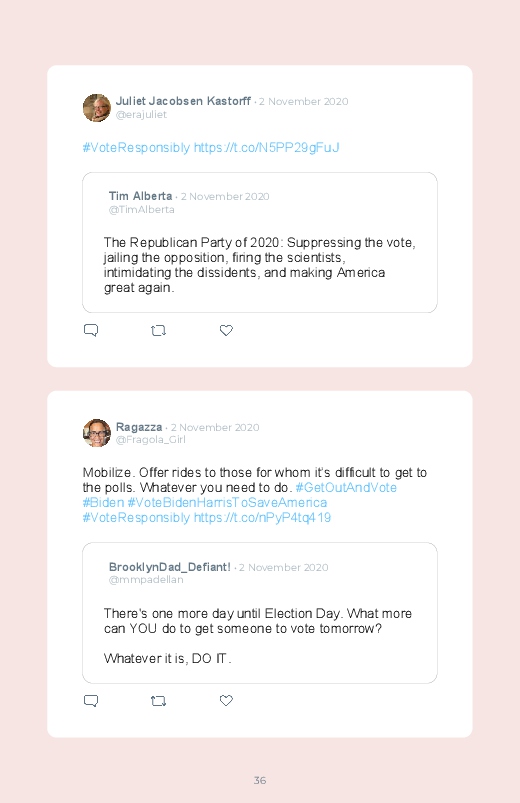The width and height of the screenshot is (520, 803).
Task: Open the t.co/nPyP4tq419 link
Action: pyautogui.click(x=262, y=517)
